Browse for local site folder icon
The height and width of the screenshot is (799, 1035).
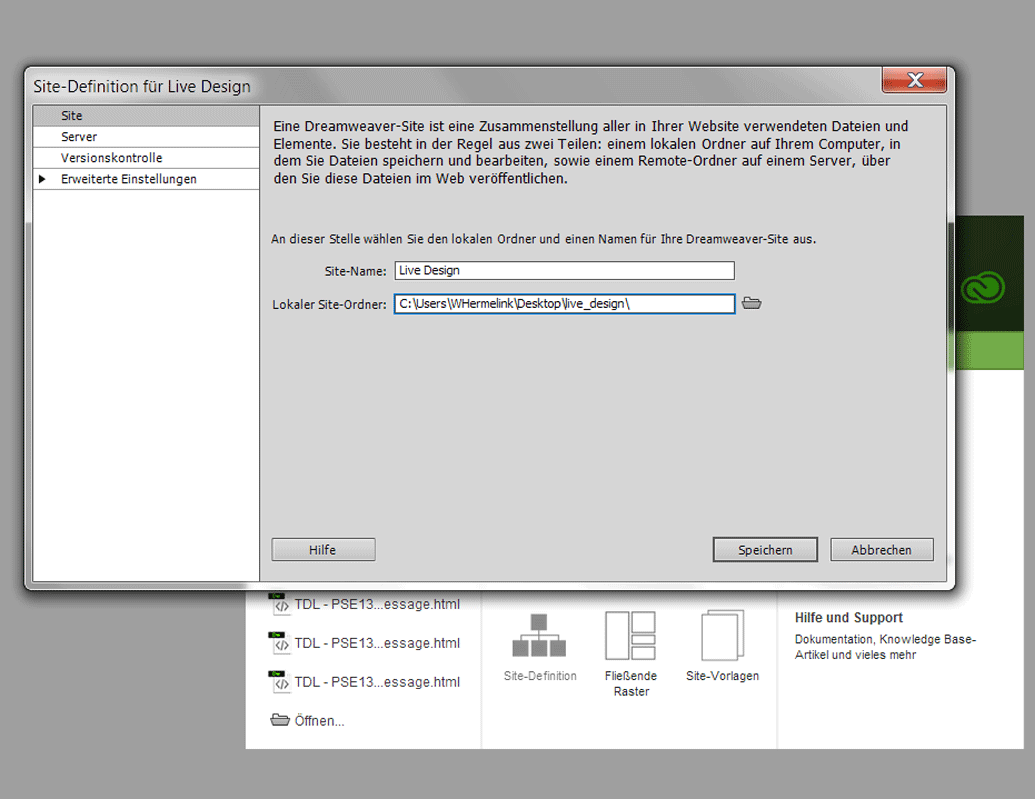[x=751, y=303]
